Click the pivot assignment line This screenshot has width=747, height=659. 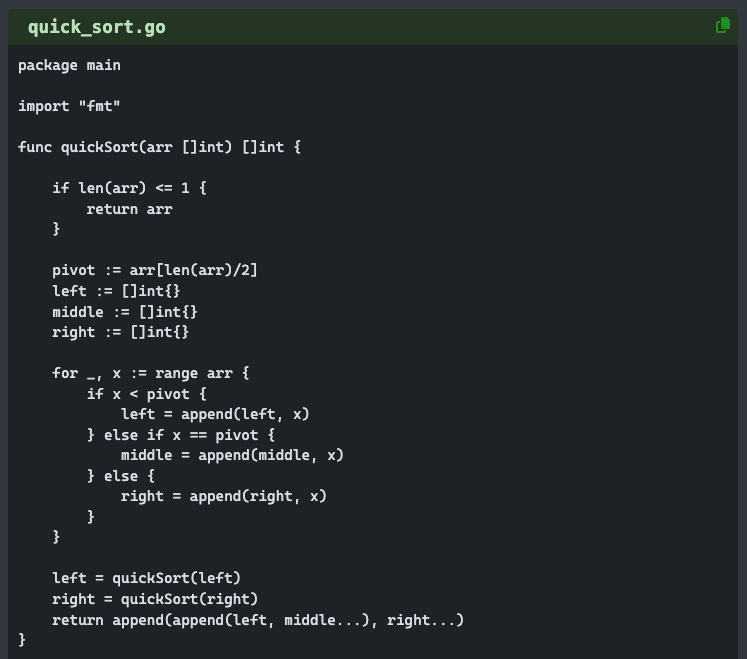pyautogui.click(x=155, y=270)
